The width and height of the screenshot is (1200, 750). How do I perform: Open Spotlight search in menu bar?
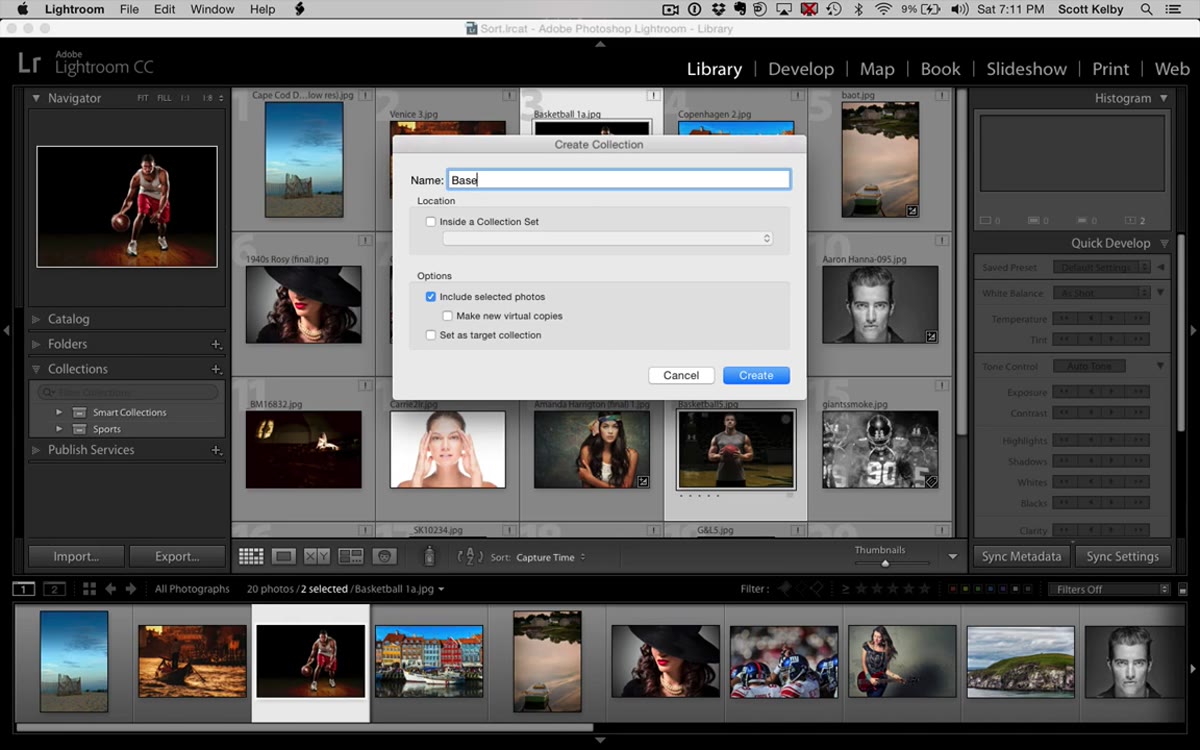point(1146,9)
